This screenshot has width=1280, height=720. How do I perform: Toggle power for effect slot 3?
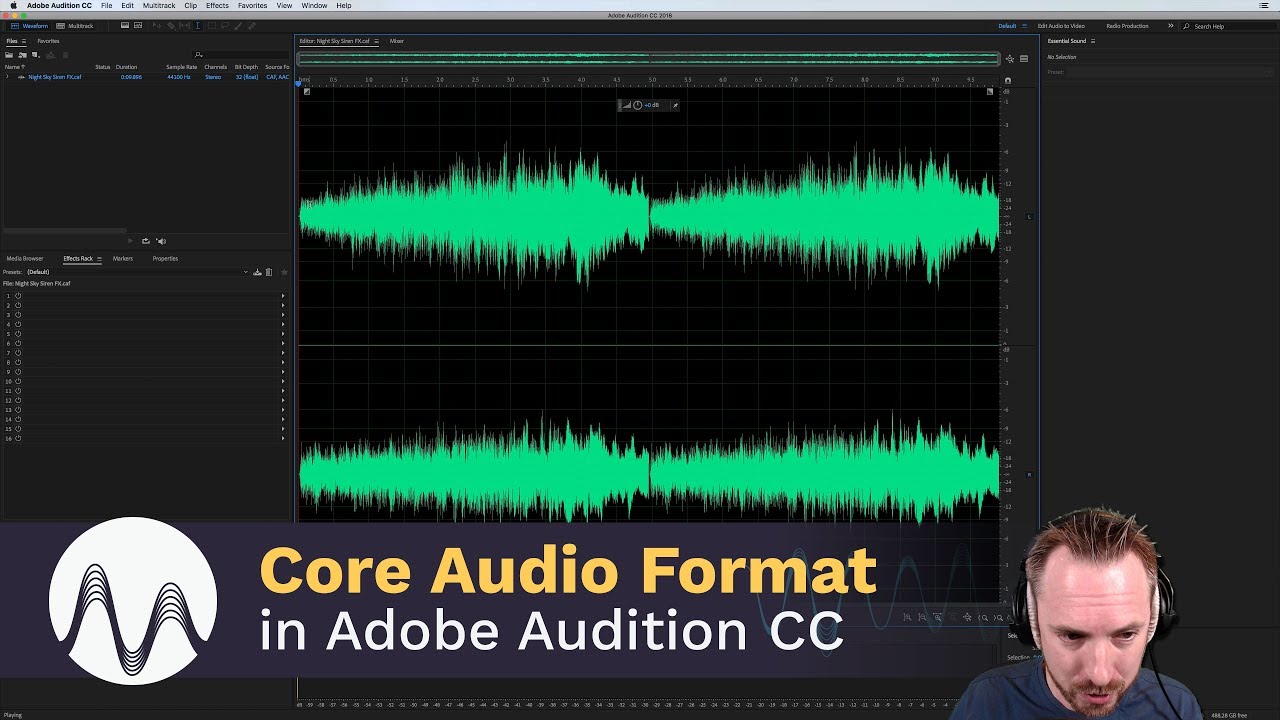(18, 315)
